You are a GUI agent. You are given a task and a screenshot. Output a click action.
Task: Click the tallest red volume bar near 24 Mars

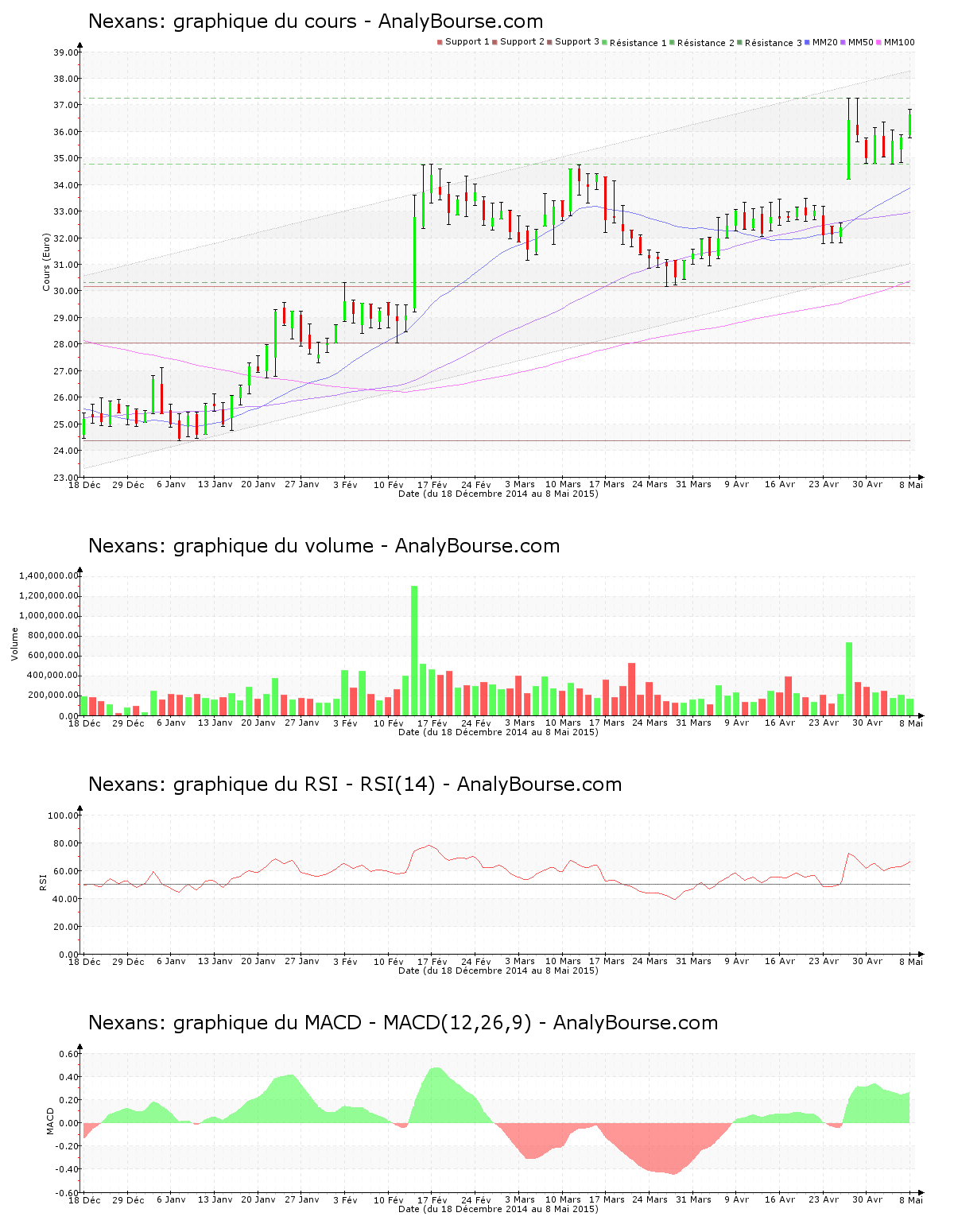click(x=632, y=689)
